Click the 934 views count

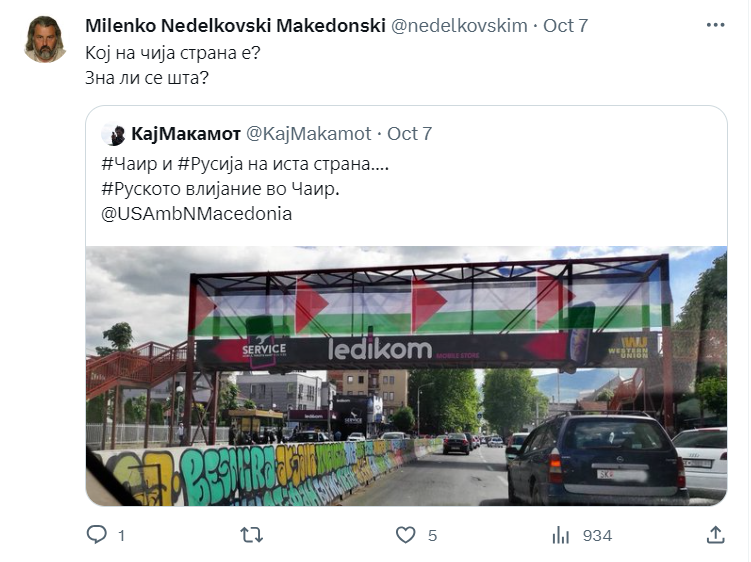click(x=597, y=535)
